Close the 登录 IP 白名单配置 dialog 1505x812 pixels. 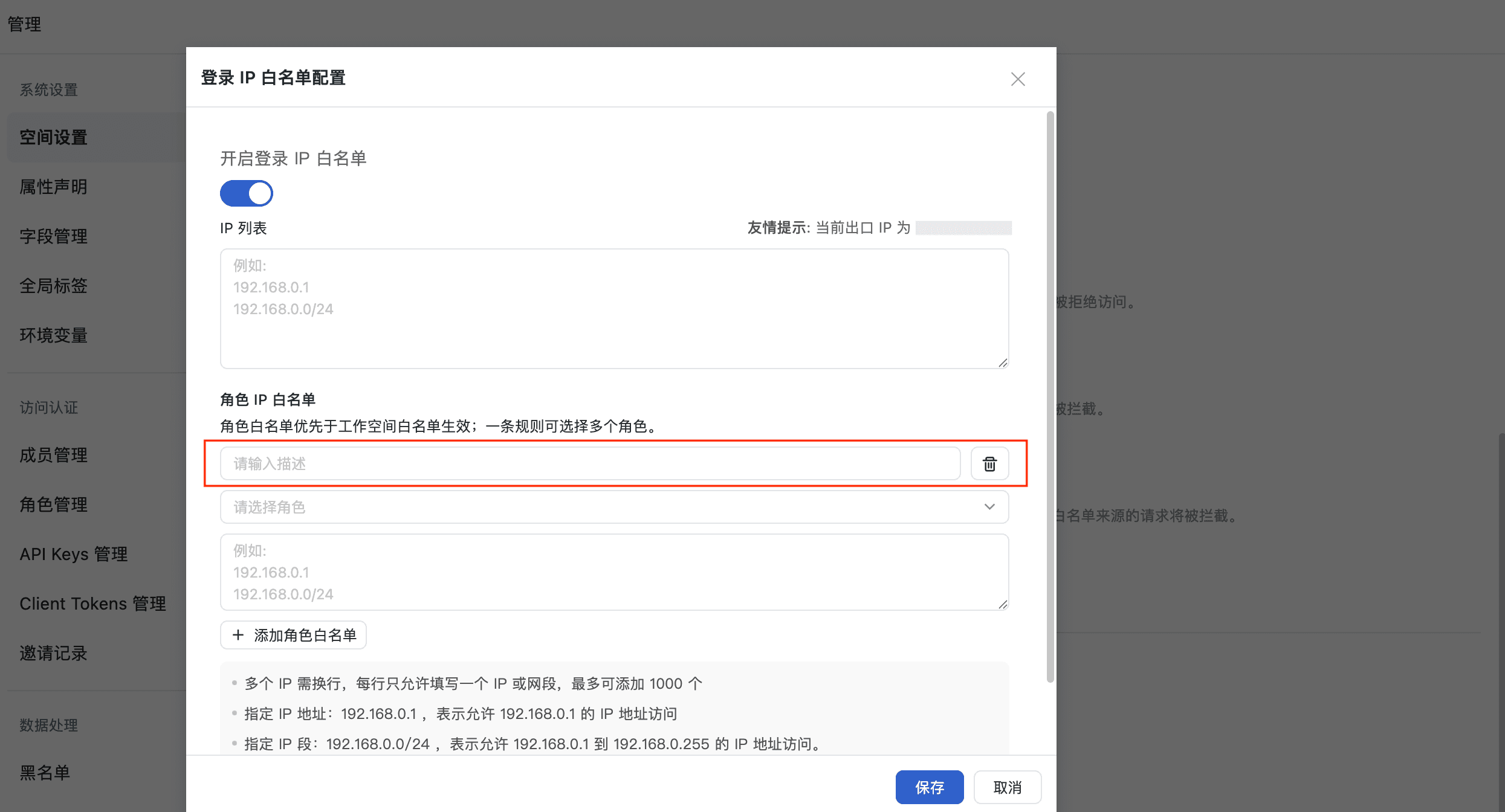coord(1018,79)
